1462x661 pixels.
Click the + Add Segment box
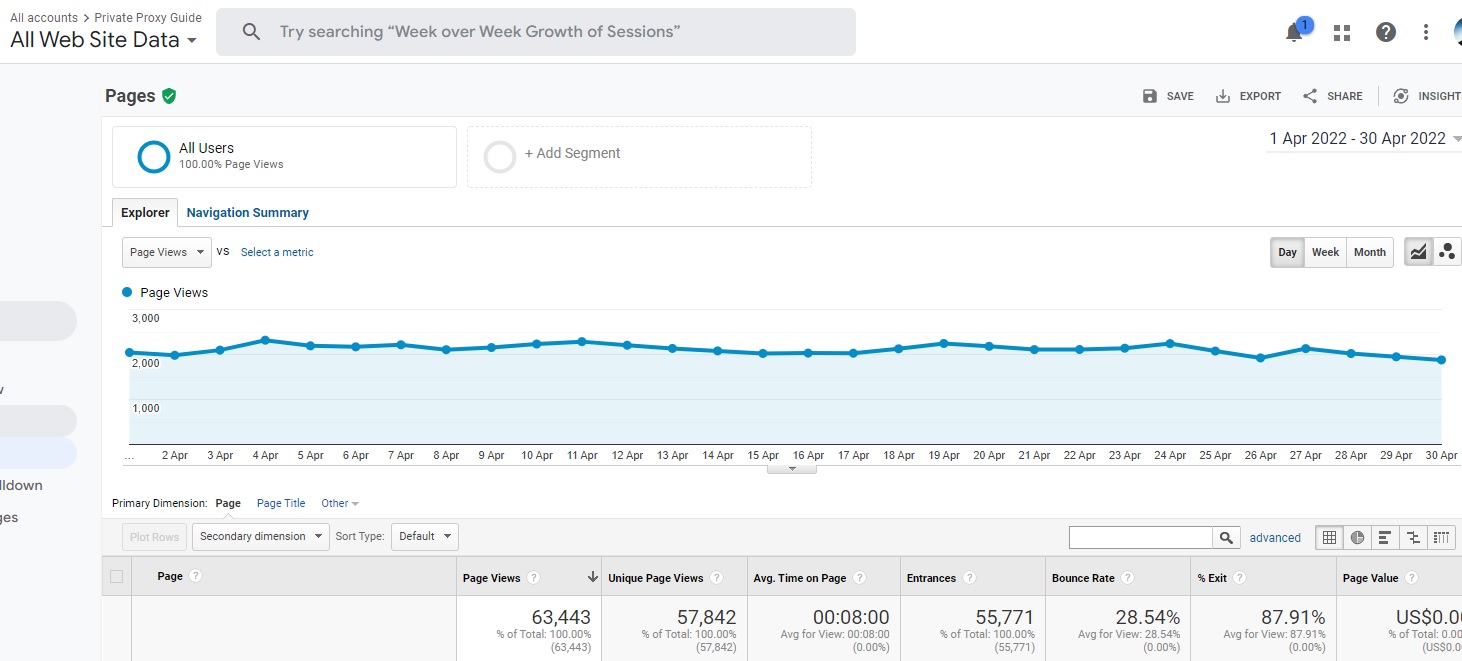coord(639,156)
